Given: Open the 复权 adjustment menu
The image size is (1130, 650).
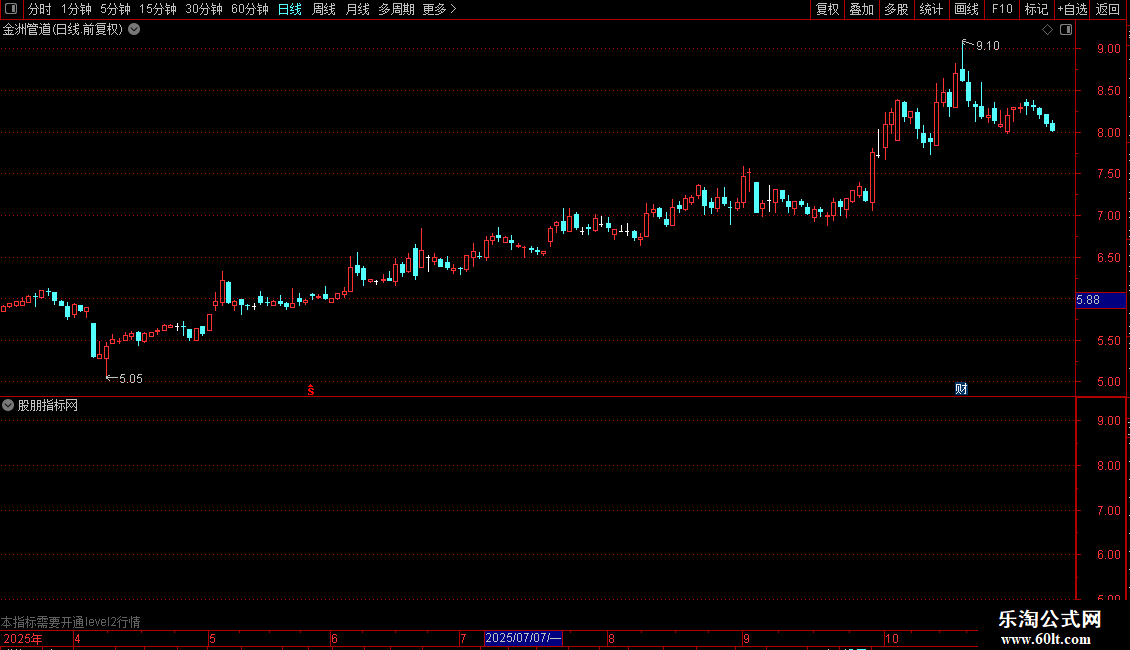Looking at the screenshot, I should pos(827,9).
